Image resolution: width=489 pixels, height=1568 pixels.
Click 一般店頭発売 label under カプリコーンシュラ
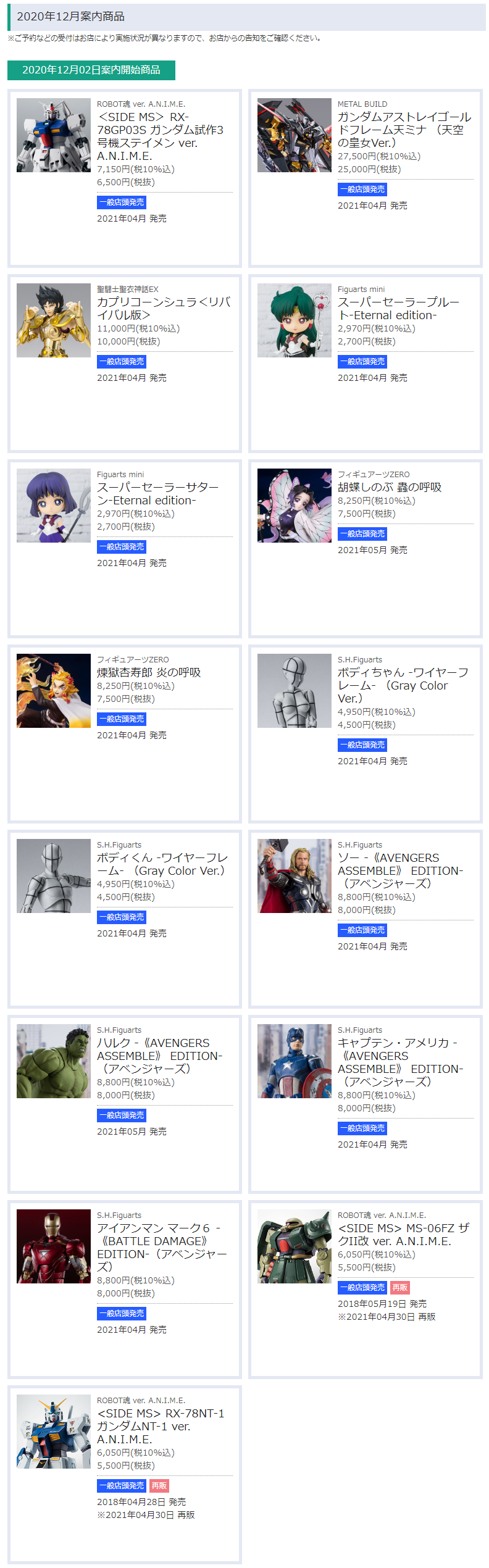[122, 362]
